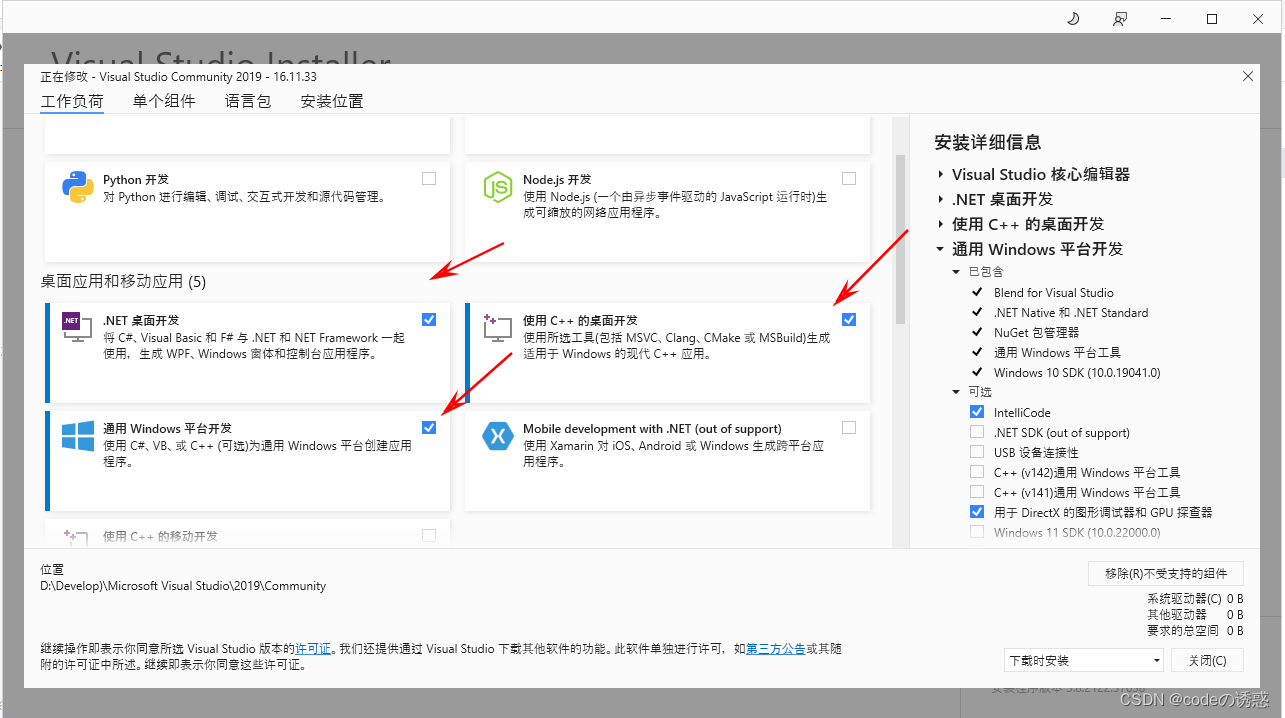The height and width of the screenshot is (718, 1285).
Task: Click 桌面应用和移动应用 (5) section heading
Action: [123, 282]
